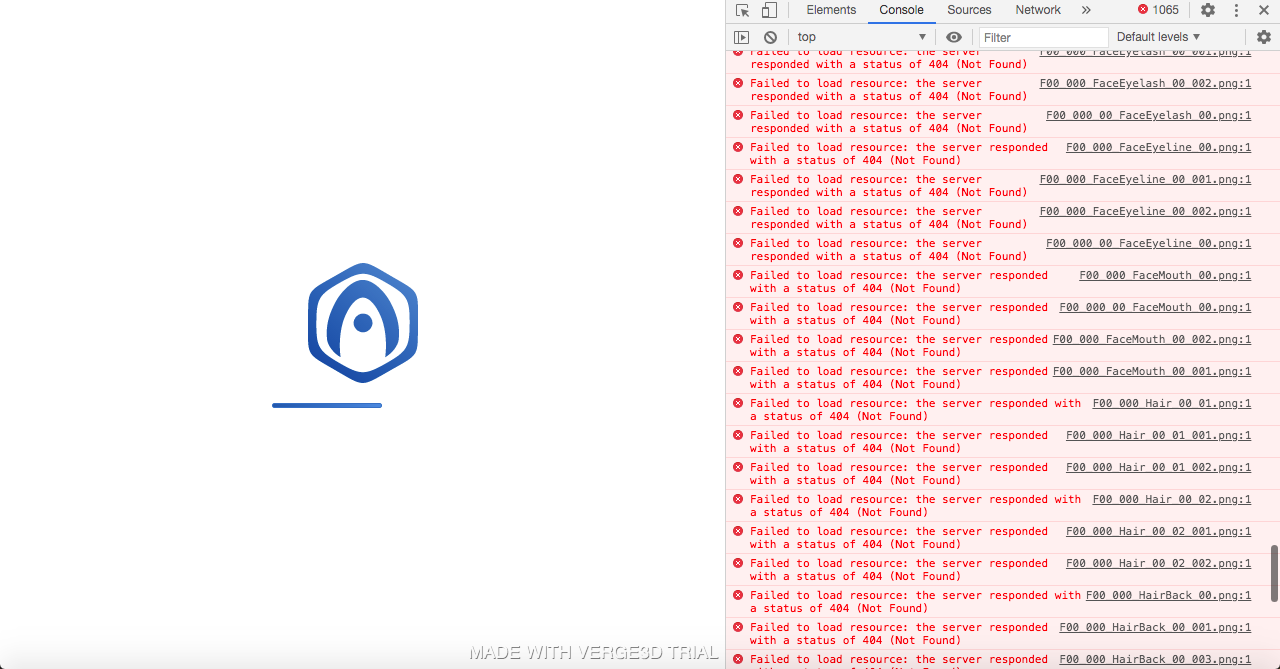
Task: Open link F00_000_FaceEyeline_00_002.png:1
Action: 1145,211
